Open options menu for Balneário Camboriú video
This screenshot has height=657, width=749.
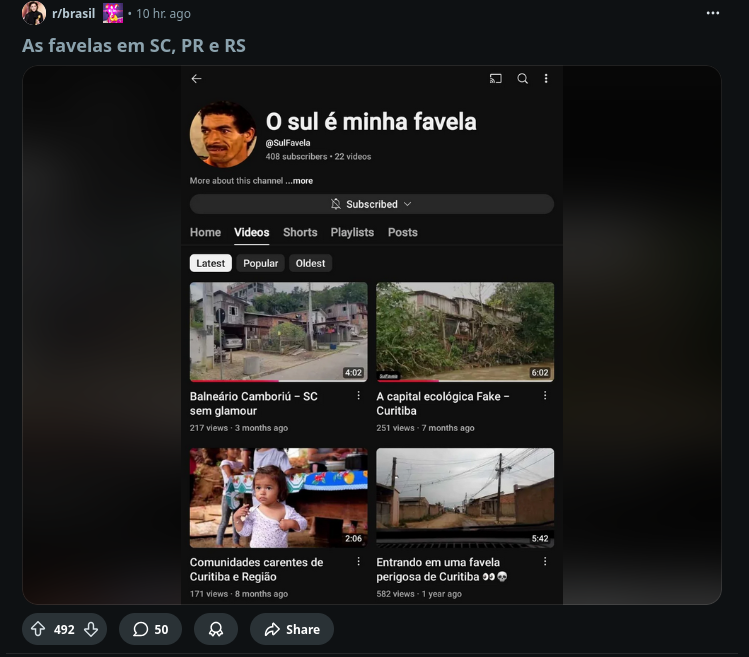[x=358, y=396]
